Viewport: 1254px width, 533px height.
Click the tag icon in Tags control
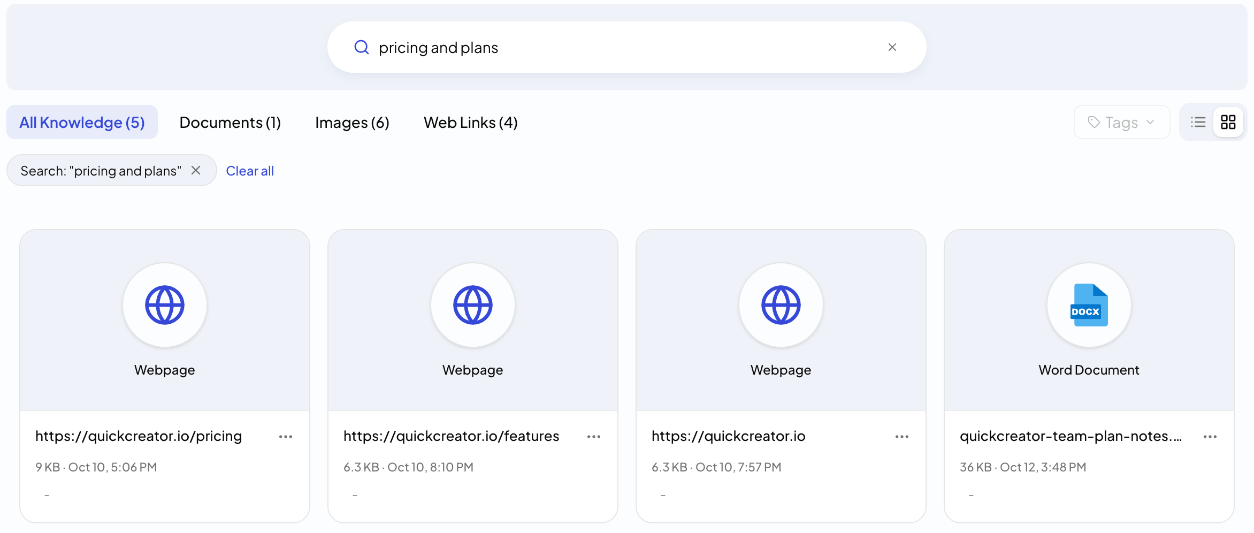coord(1094,122)
